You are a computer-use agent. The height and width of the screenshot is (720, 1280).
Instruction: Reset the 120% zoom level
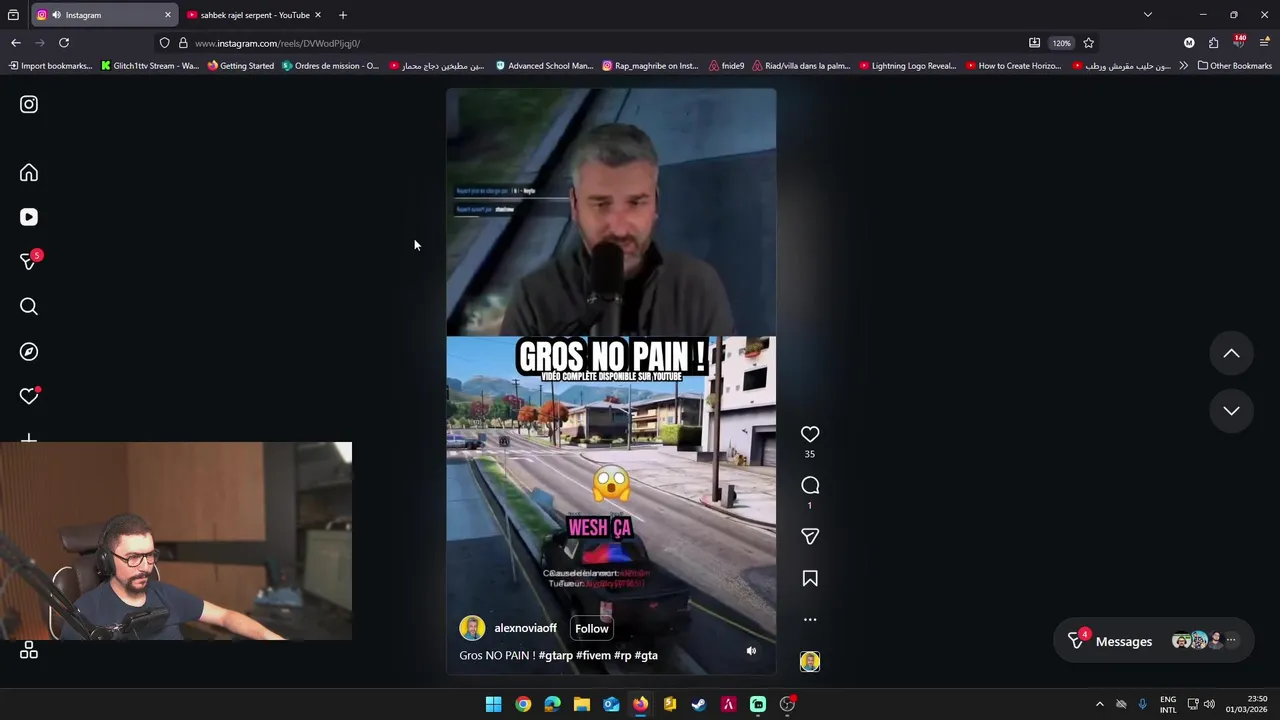(x=1061, y=43)
